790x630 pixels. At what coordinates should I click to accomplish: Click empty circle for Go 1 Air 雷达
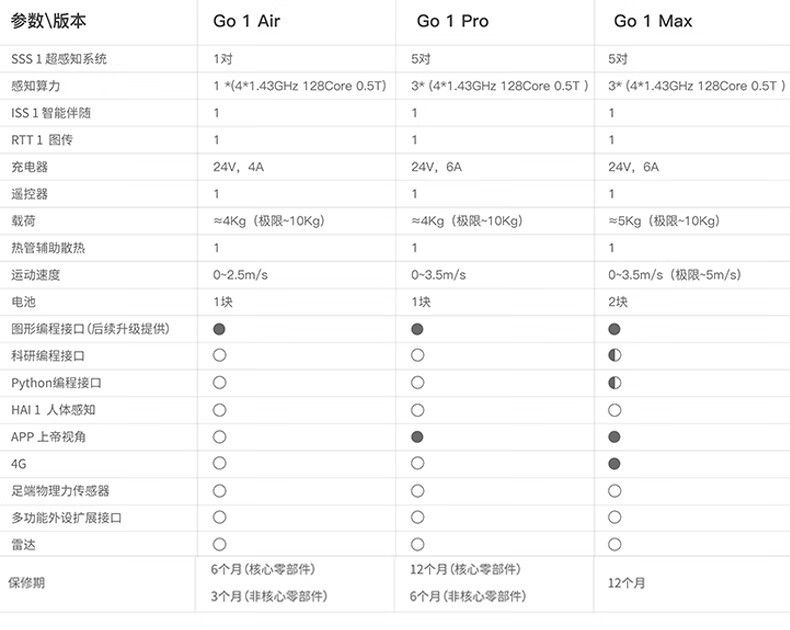pos(219,544)
